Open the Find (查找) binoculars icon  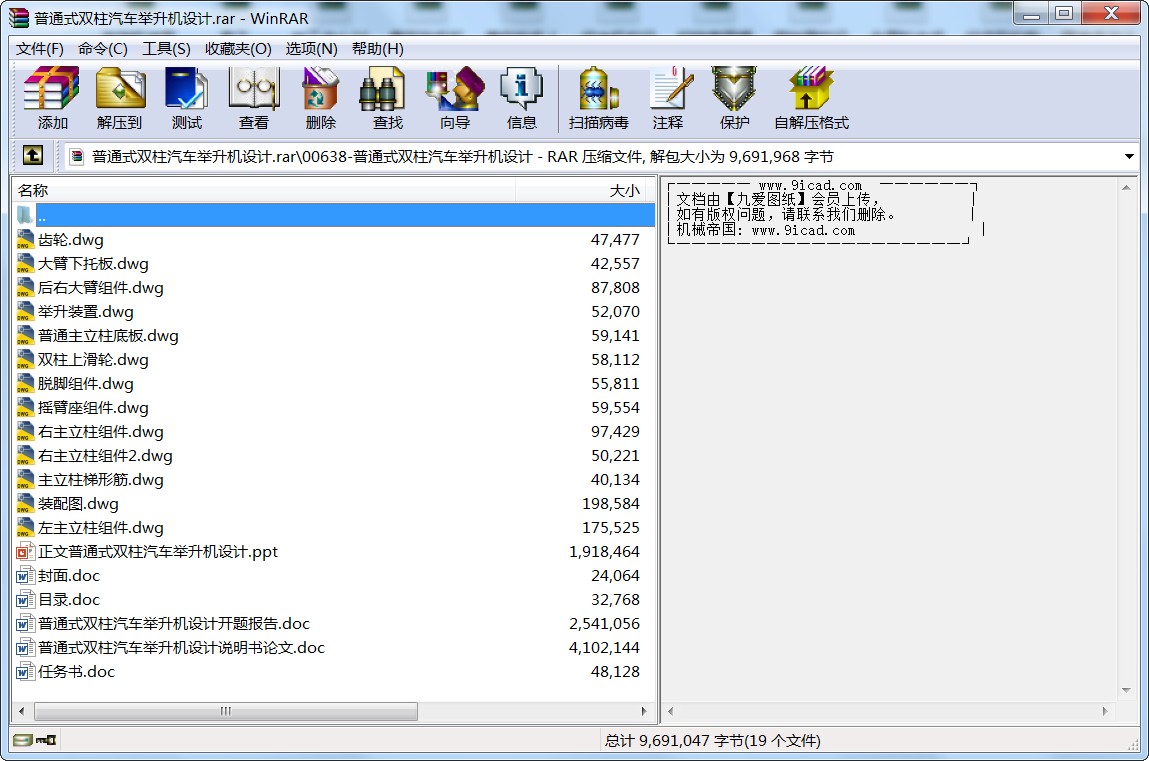point(387,98)
